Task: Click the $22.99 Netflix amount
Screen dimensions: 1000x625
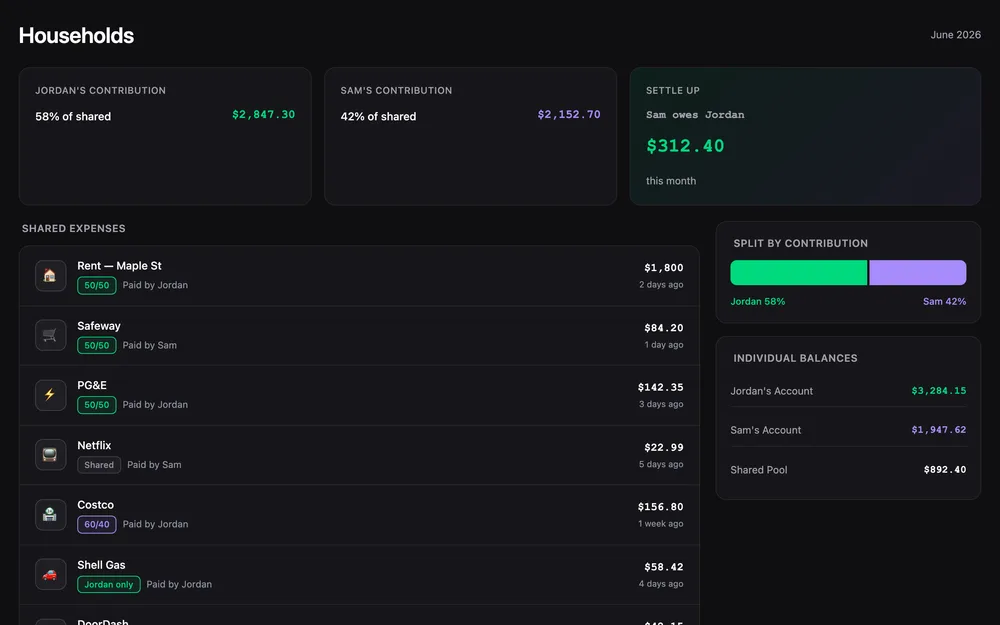Action: pyautogui.click(x=663, y=447)
